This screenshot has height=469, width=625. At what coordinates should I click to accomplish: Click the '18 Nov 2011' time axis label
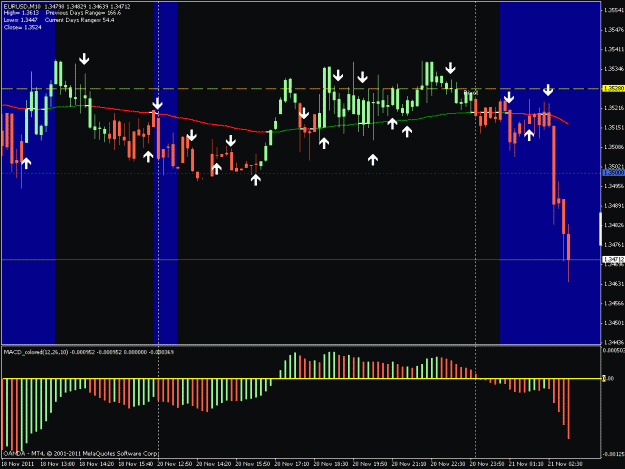[x=18, y=464]
